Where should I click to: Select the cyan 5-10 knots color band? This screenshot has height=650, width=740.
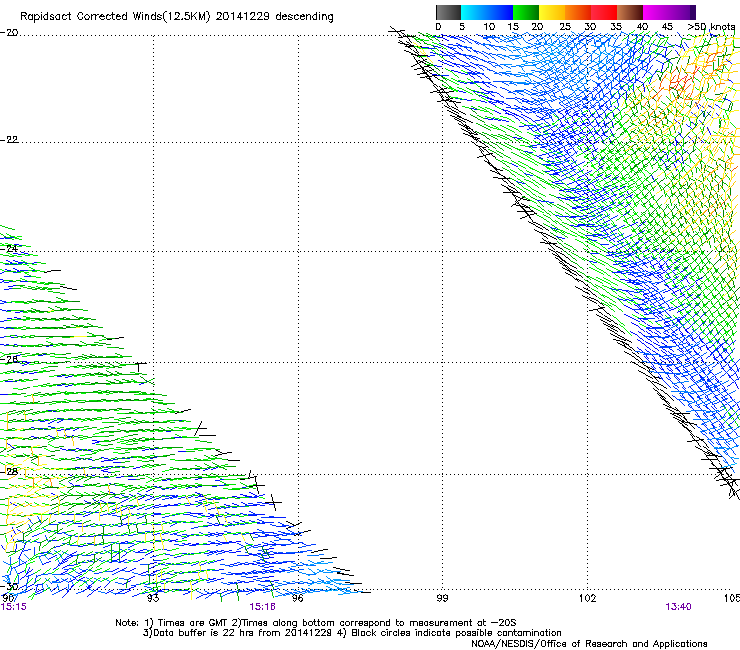coord(474,12)
